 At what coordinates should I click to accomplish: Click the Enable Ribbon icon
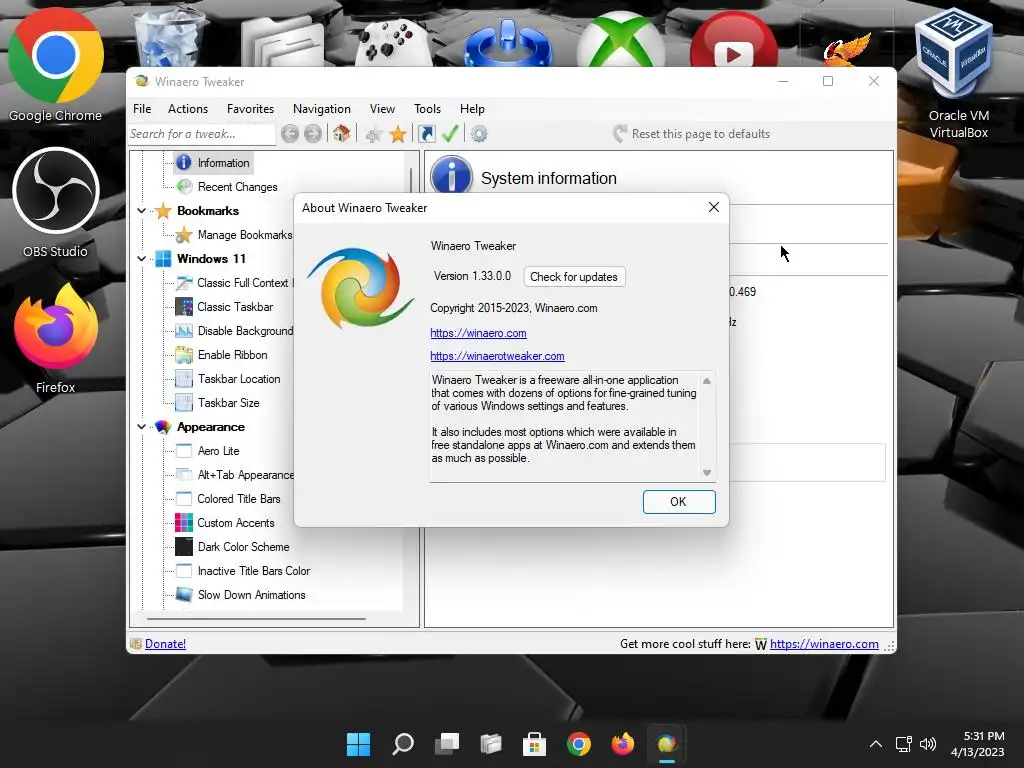point(184,355)
